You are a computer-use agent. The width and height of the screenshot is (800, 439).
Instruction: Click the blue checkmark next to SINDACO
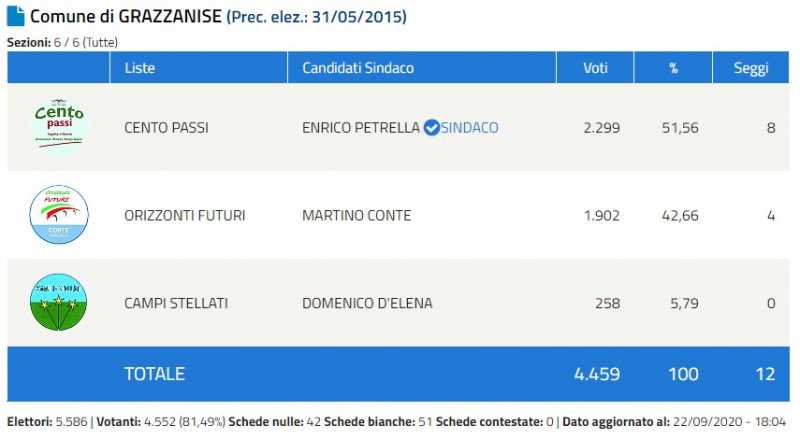click(x=431, y=128)
